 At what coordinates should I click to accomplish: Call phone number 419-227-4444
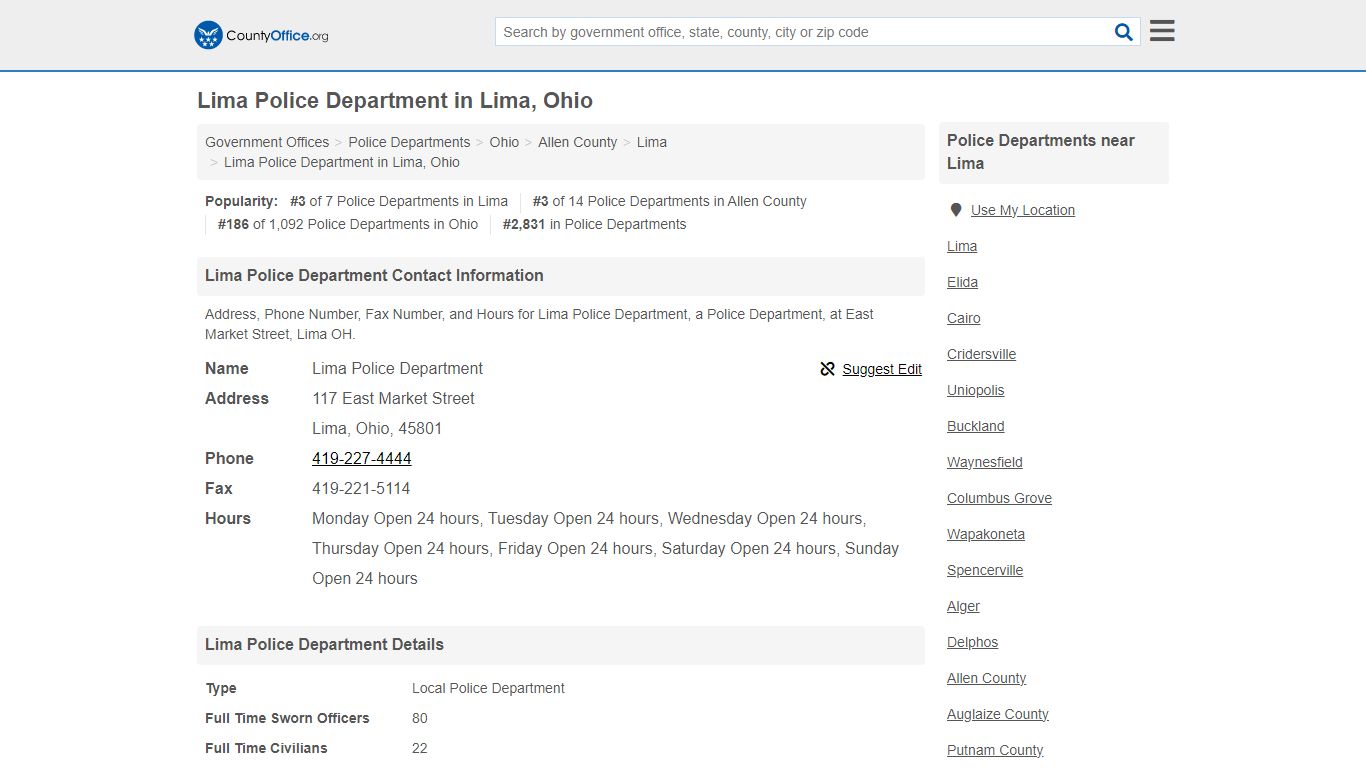click(362, 458)
